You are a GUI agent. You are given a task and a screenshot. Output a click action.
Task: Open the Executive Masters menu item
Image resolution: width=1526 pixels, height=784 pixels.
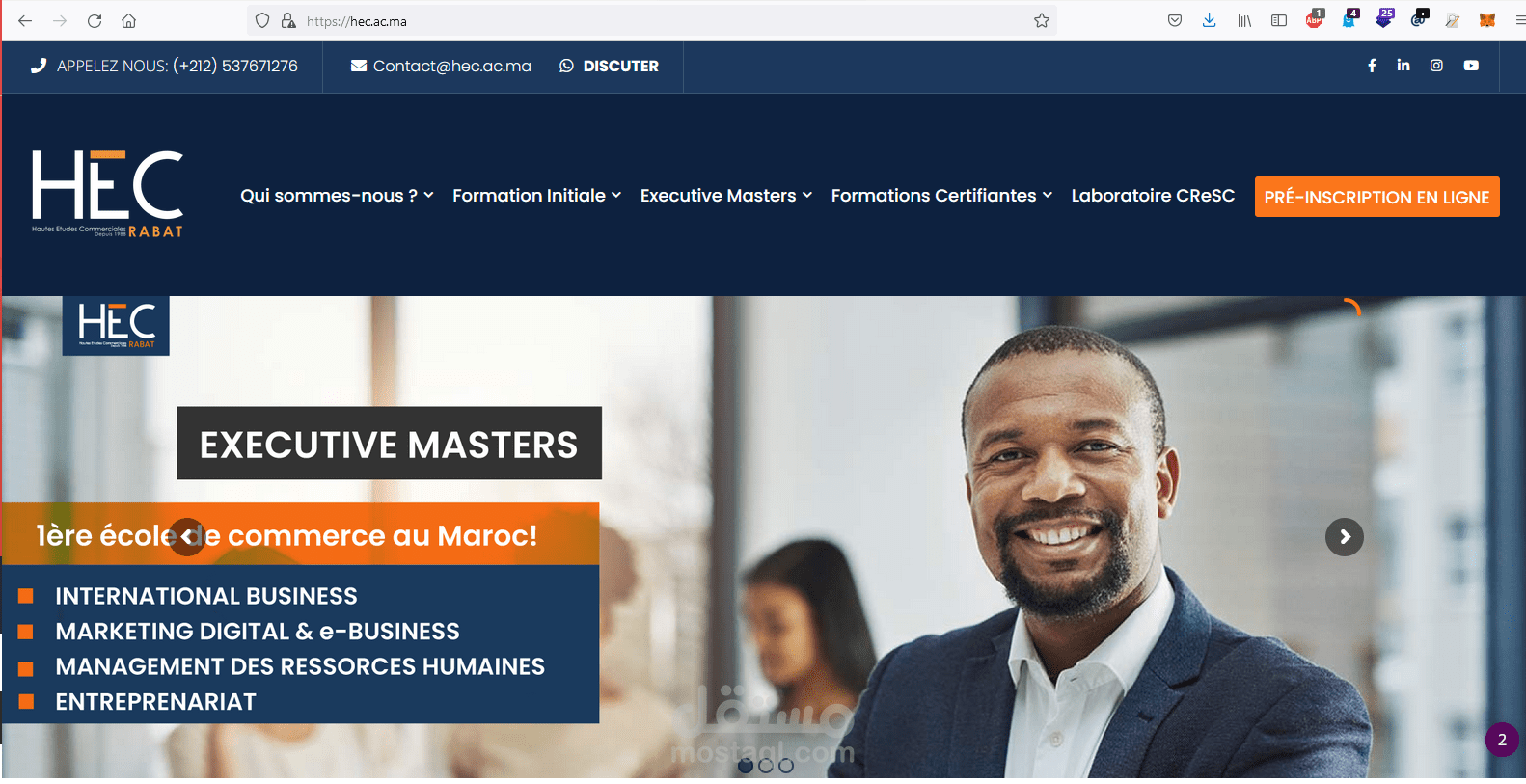coord(725,196)
